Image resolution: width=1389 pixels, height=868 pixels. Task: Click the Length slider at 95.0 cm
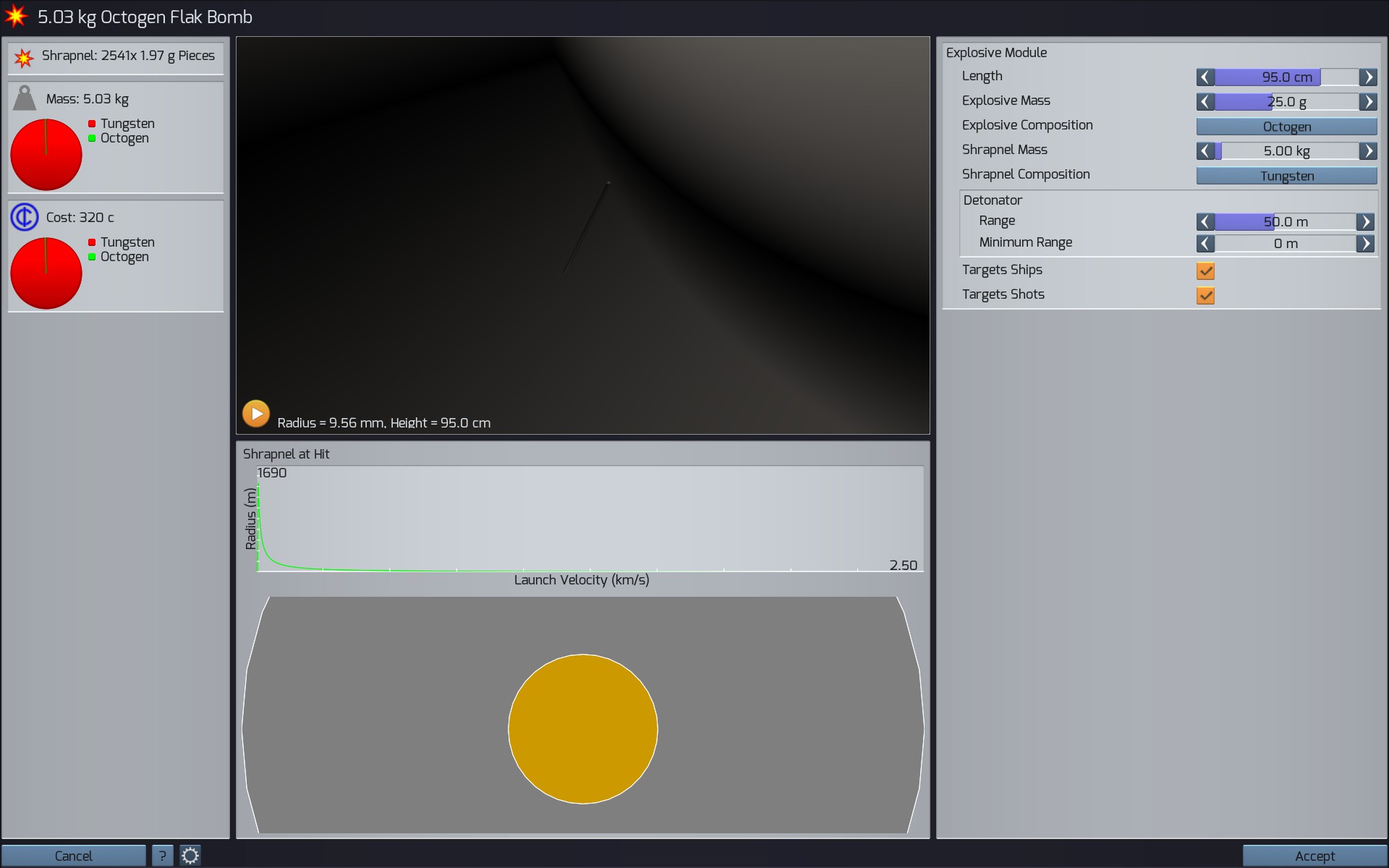[x=1287, y=77]
